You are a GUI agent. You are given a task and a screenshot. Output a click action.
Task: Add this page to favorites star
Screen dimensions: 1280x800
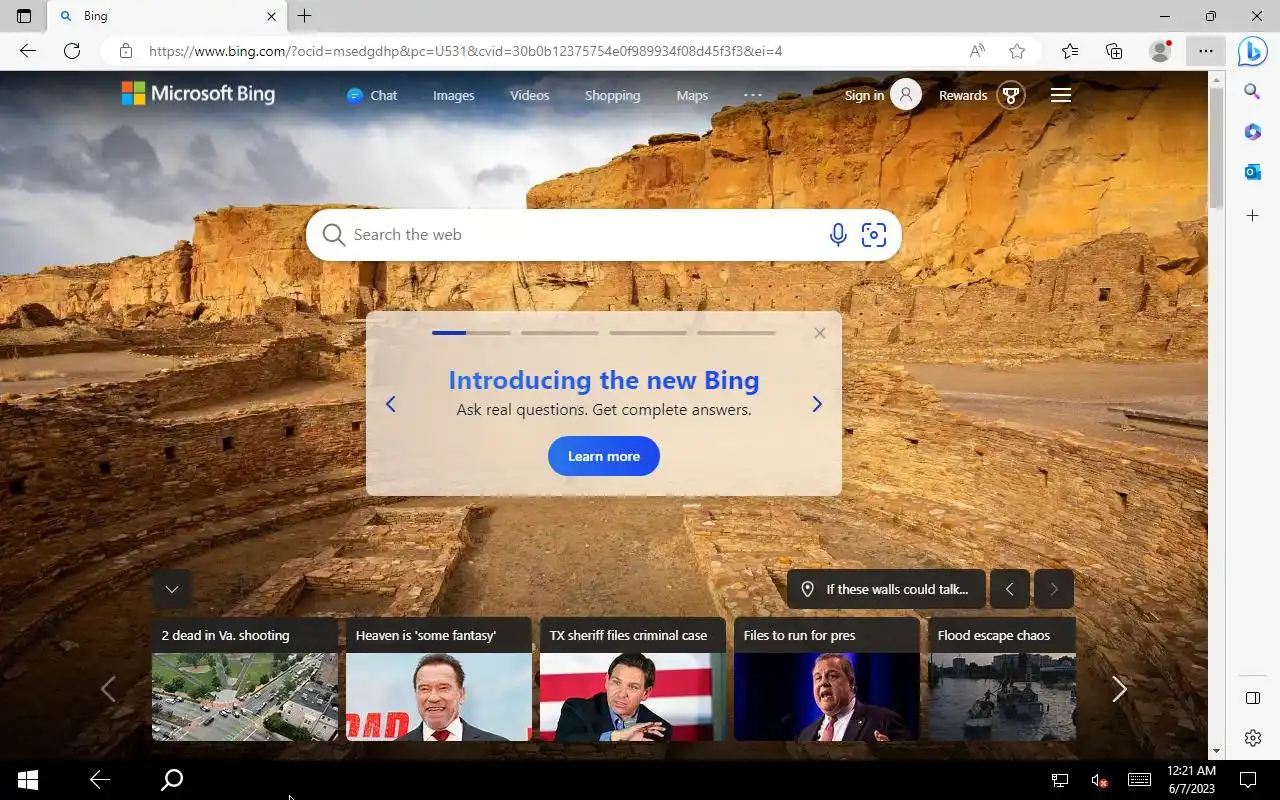(1017, 51)
